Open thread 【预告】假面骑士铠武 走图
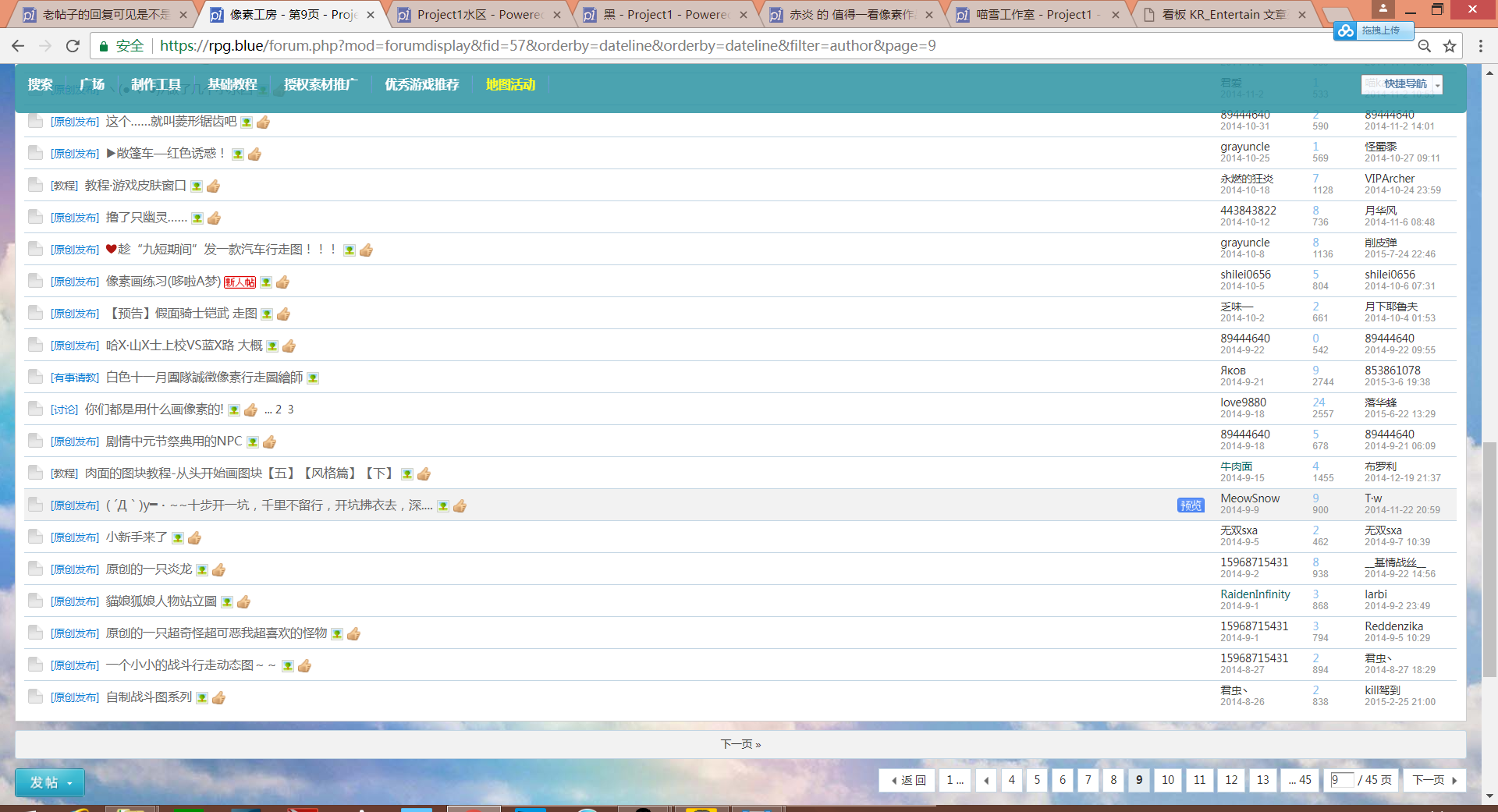This screenshot has width=1498, height=812. (x=182, y=314)
